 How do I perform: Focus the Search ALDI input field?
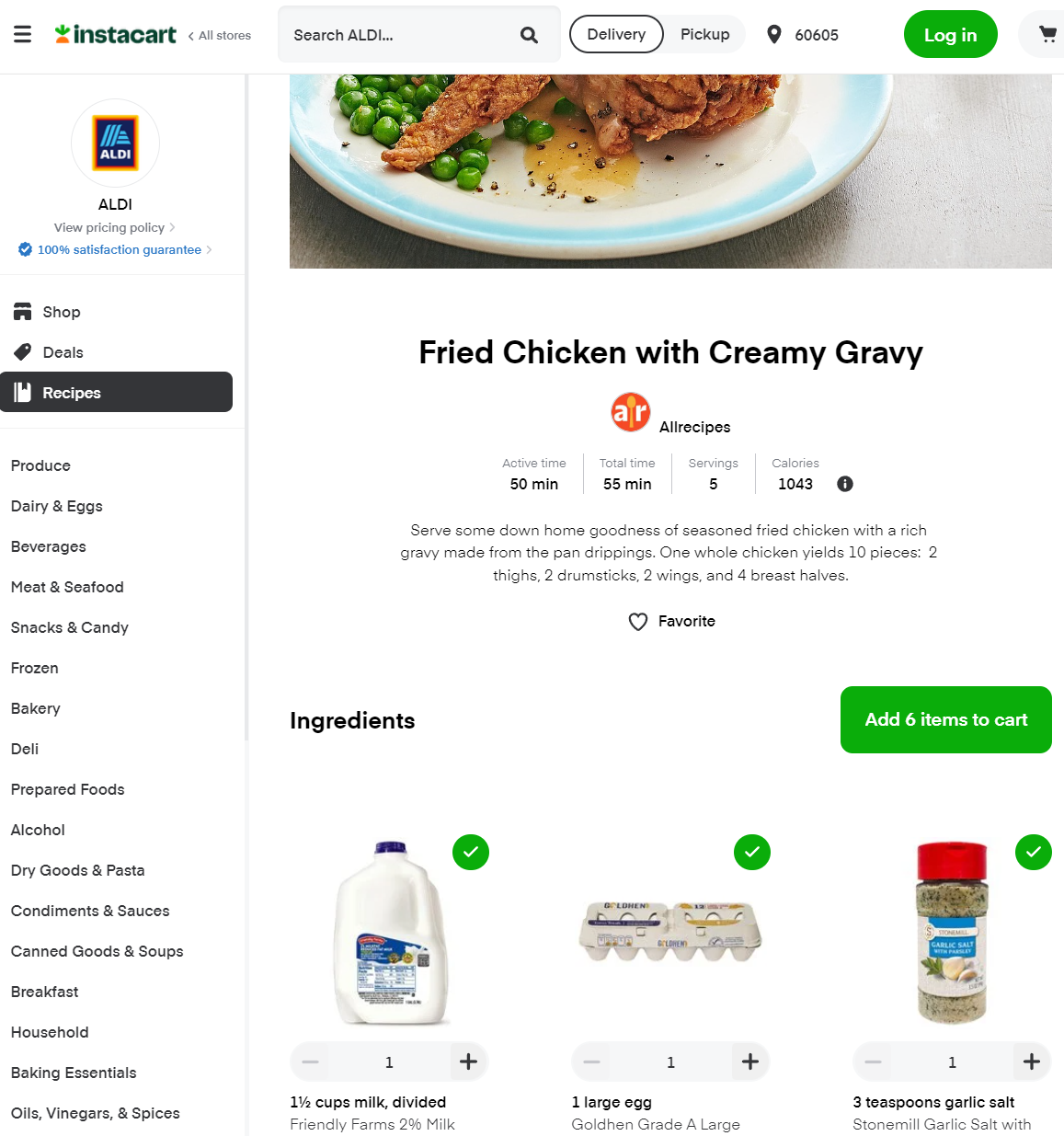coord(401,35)
